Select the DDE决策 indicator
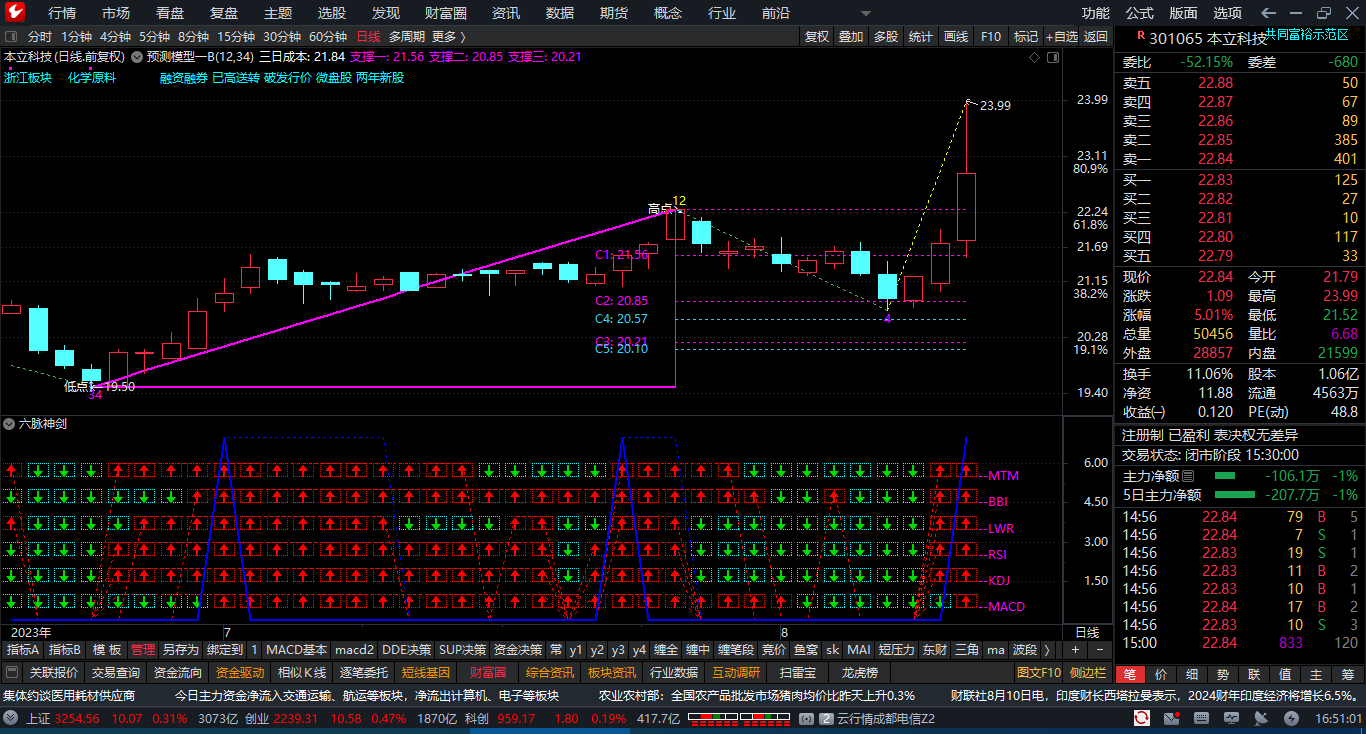Image resolution: width=1366 pixels, height=734 pixels. 407,649
